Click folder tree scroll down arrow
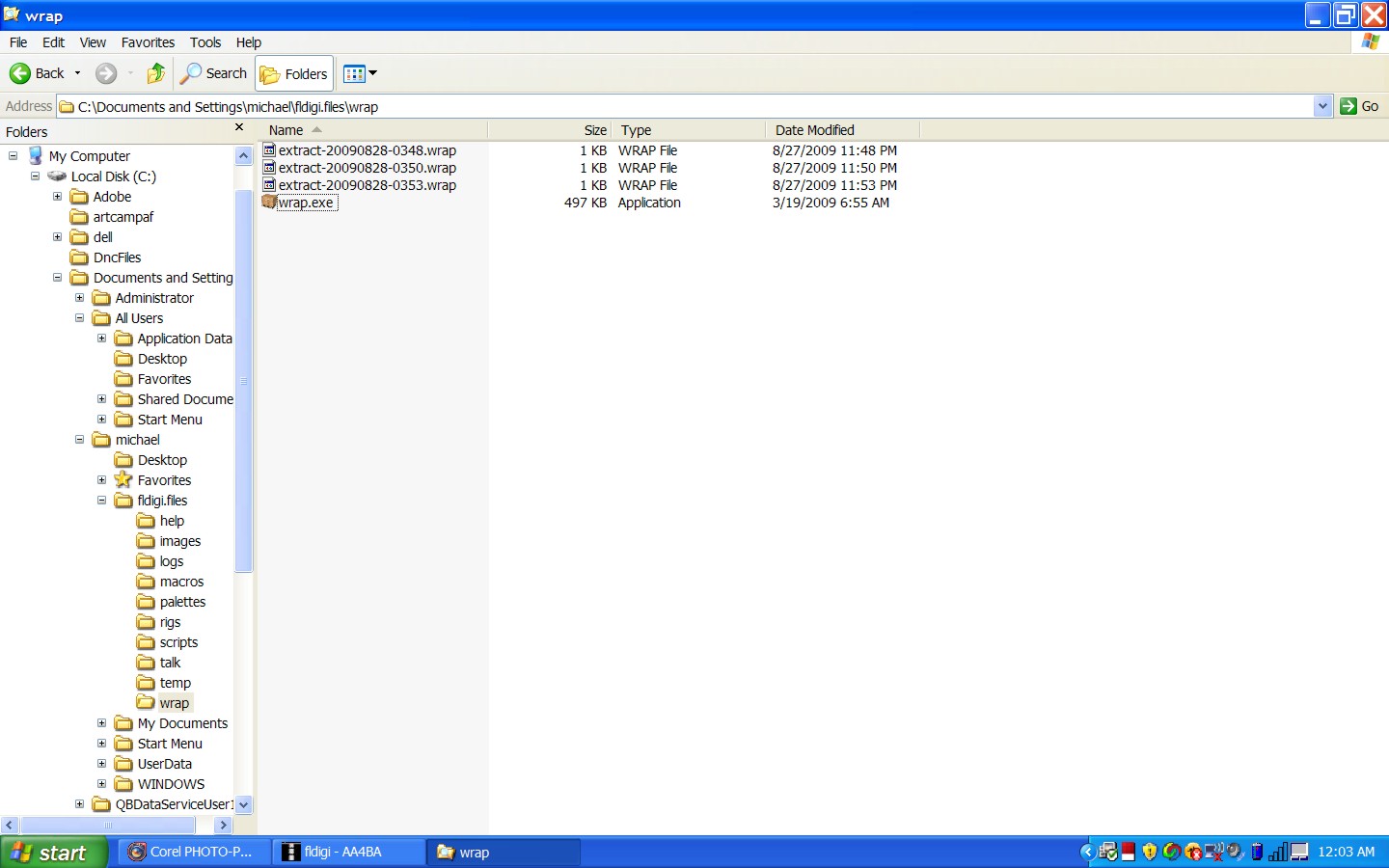 point(243,804)
